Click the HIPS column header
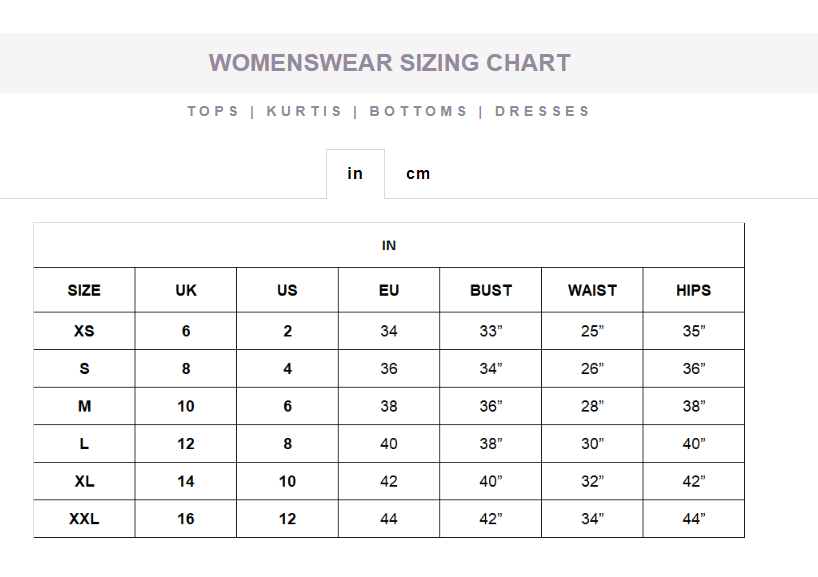The width and height of the screenshot is (818, 577). [x=693, y=290]
